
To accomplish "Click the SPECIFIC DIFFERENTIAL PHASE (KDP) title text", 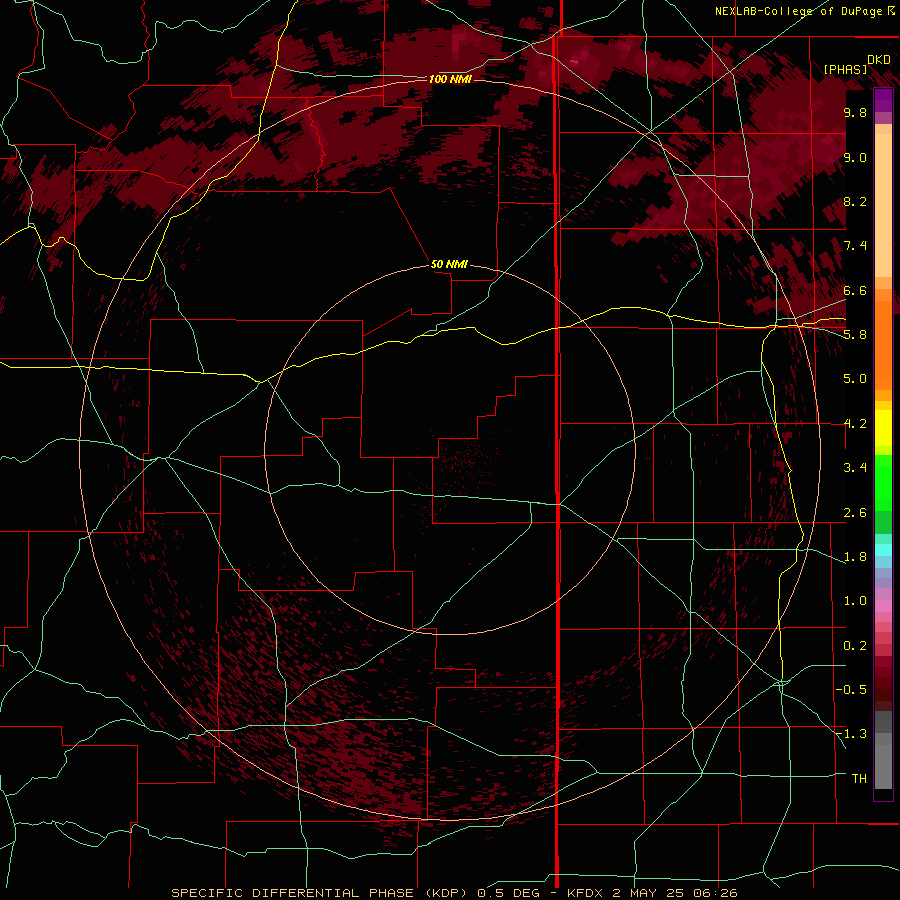I will point(321,893).
